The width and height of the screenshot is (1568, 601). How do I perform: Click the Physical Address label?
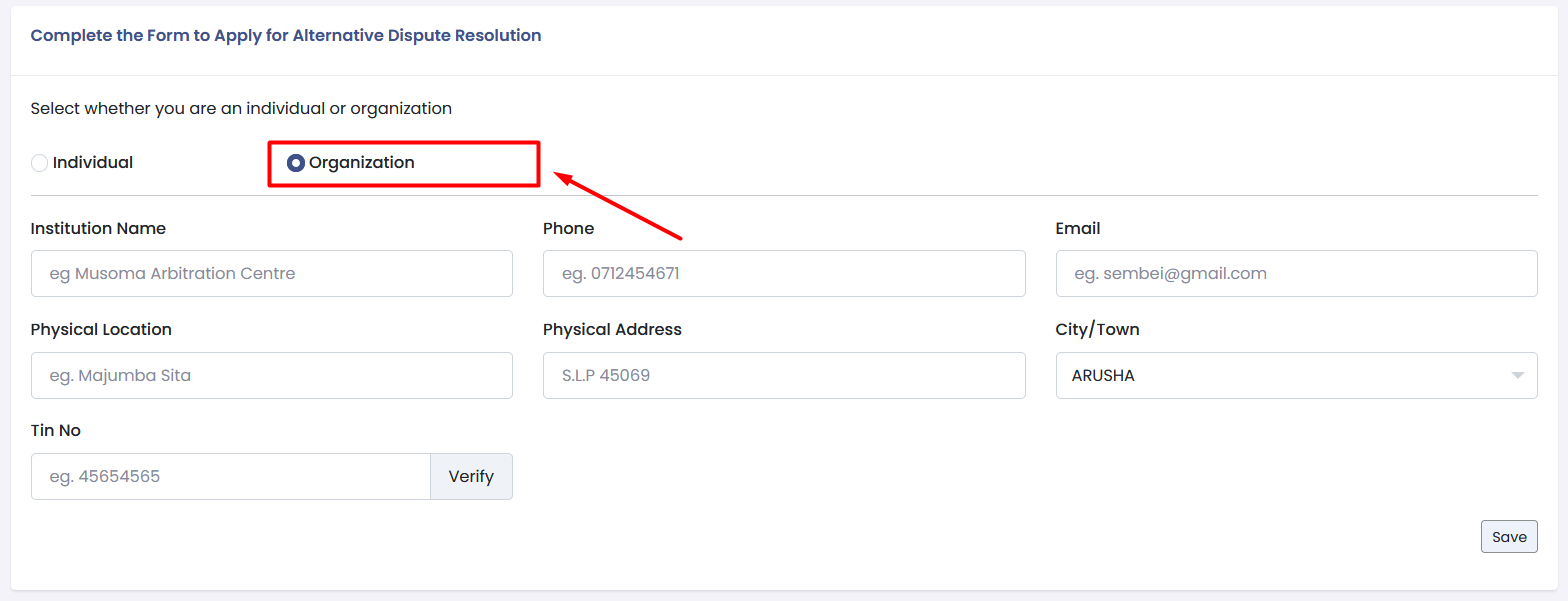(x=612, y=329)
